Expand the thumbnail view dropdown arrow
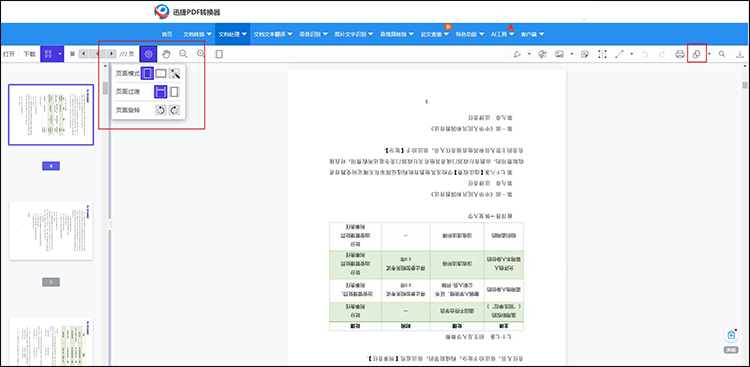 pos(60,54)
